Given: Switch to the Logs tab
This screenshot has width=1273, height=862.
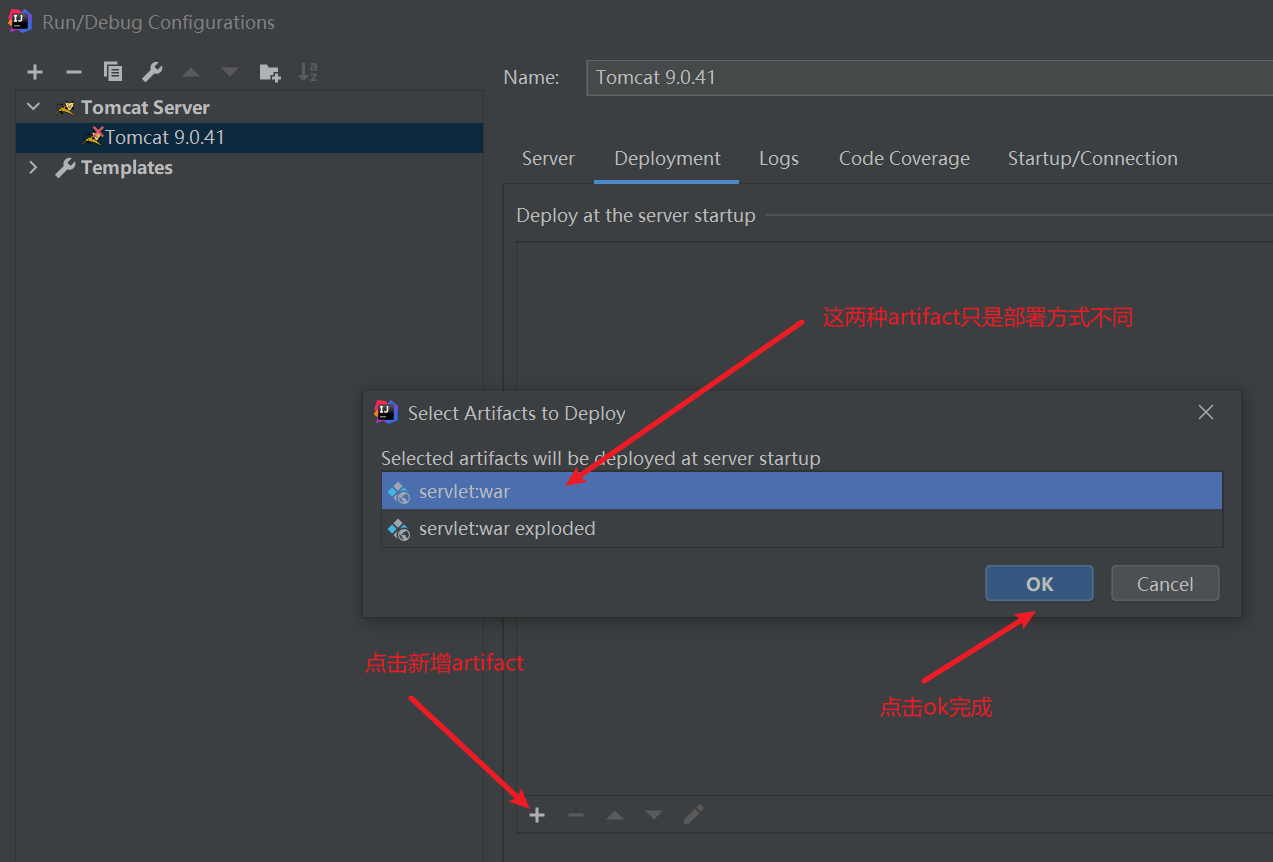Looking at the screenshot, I should [x=779, y=158].
